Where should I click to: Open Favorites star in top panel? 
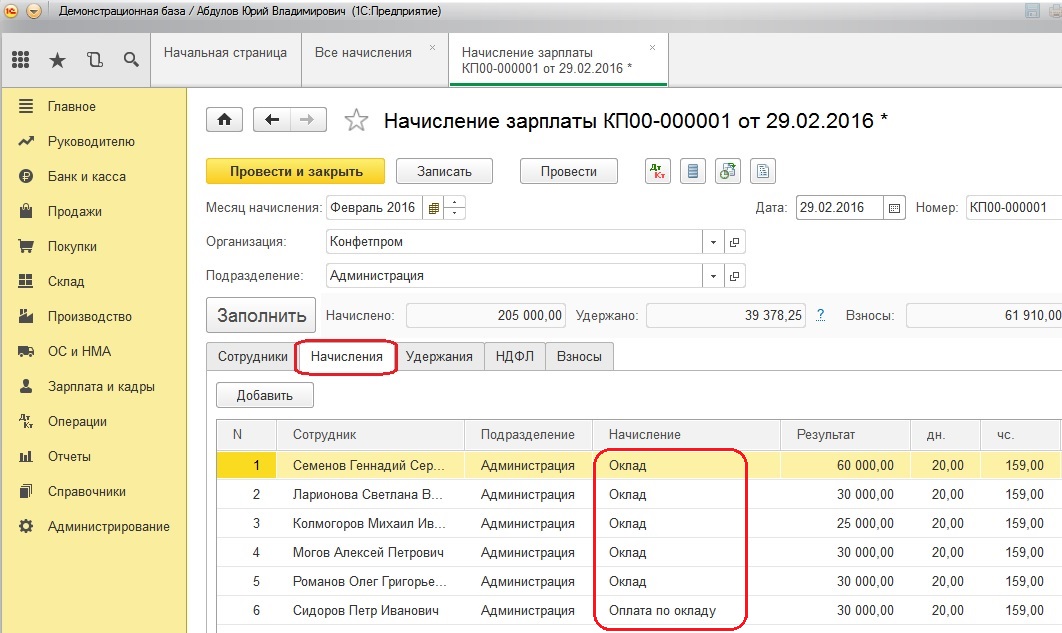[x=58, y=60]
